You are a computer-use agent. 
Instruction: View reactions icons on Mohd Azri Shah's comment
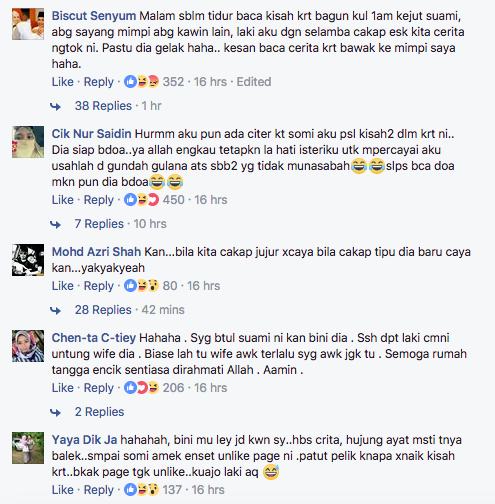pyautogui.click(x=142, y=286)
